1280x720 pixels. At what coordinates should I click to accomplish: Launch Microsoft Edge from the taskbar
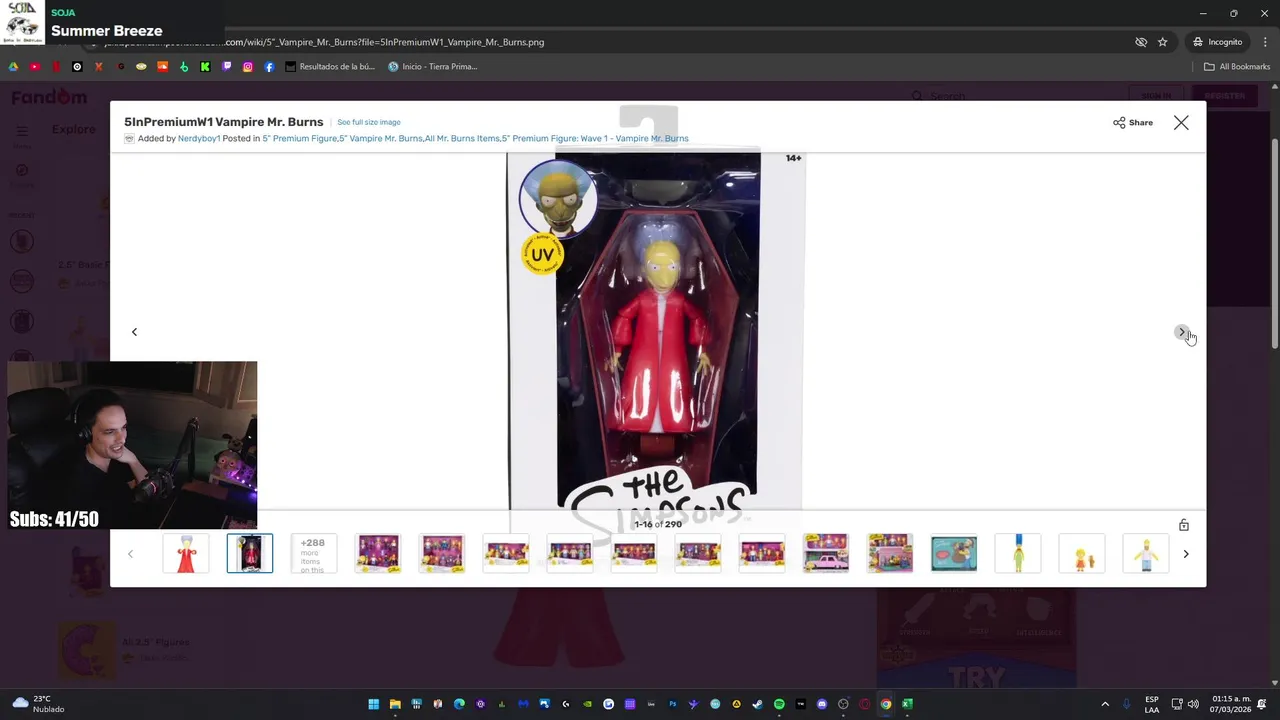tap(459, 704)
